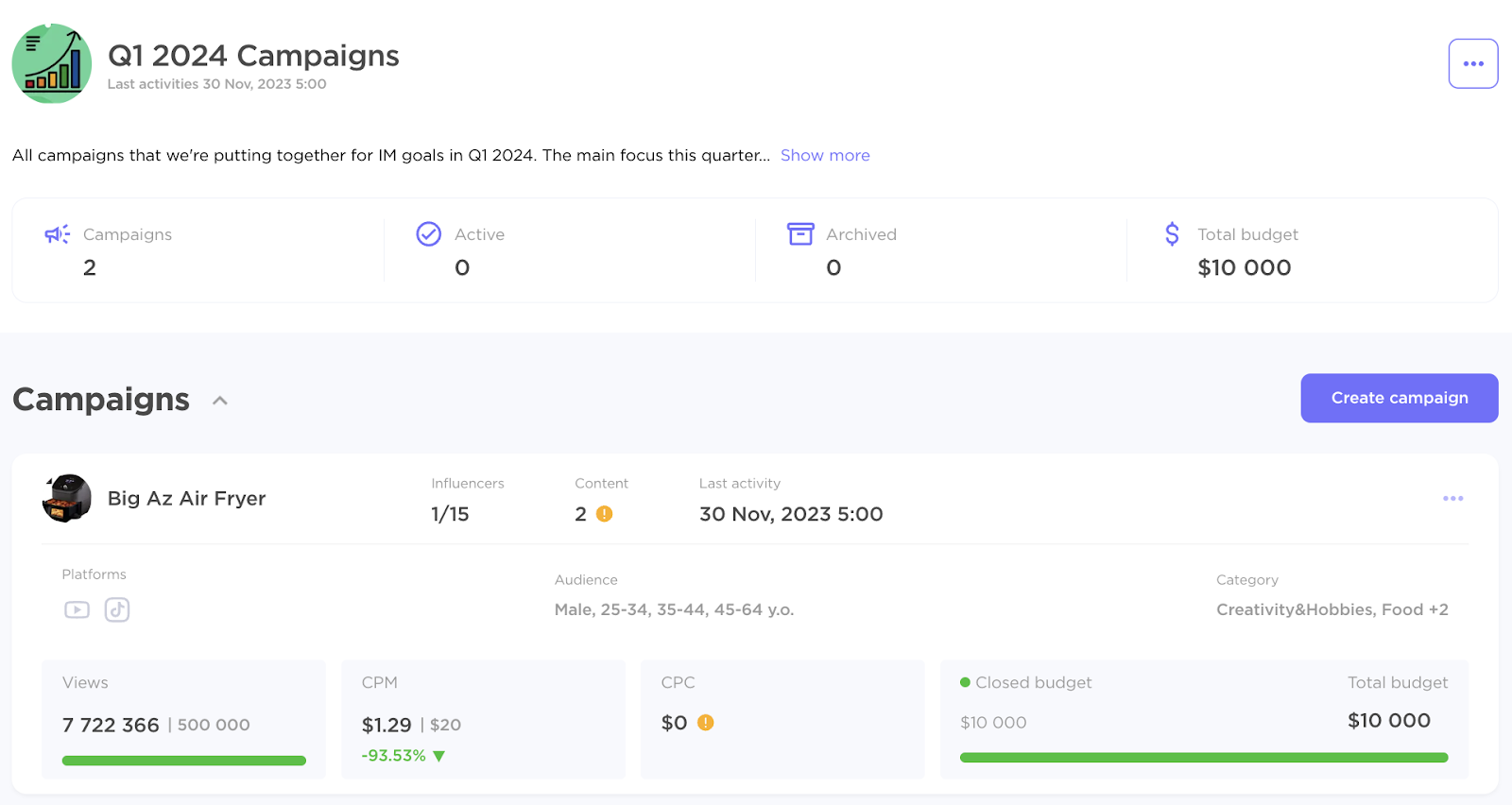Image resolution: width=1512 pixels, height=805 pixels.
Task: Click the red CPM decrease triangle indicator
Action: pos(438,755)
